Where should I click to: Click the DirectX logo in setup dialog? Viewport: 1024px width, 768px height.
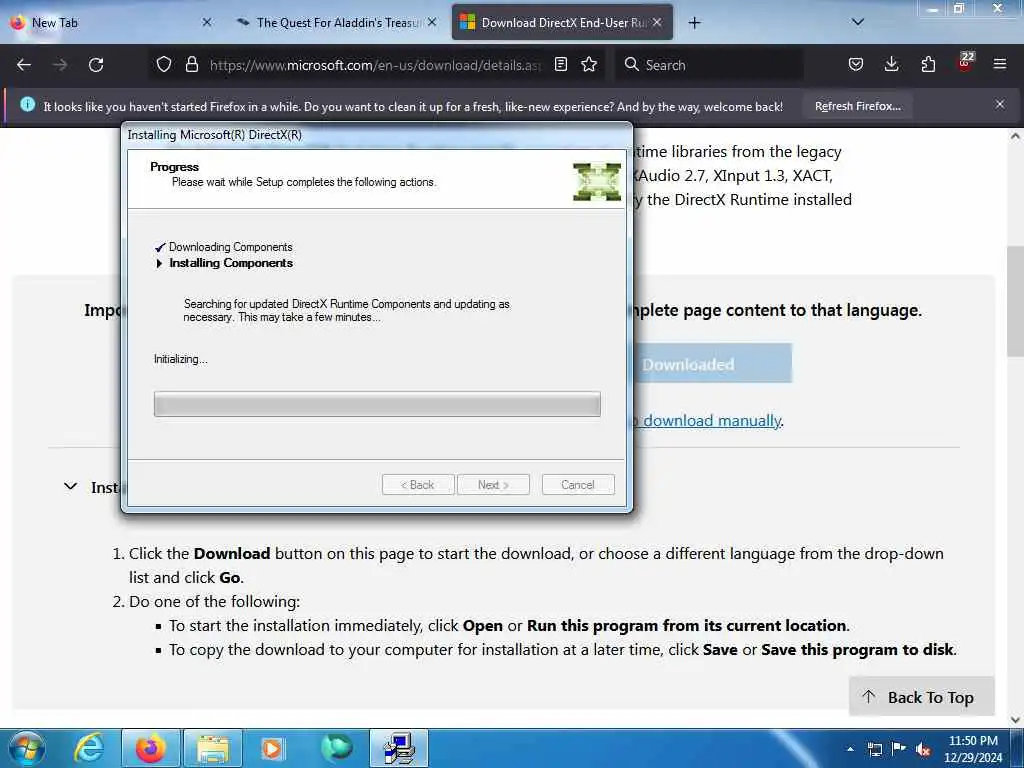point(597,182)
